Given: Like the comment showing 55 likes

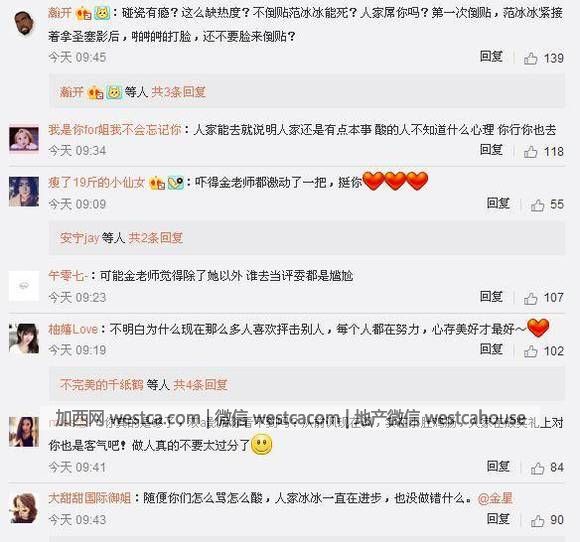Looking at the screenshot, I should pyautogui.click(x=537, y=205).
